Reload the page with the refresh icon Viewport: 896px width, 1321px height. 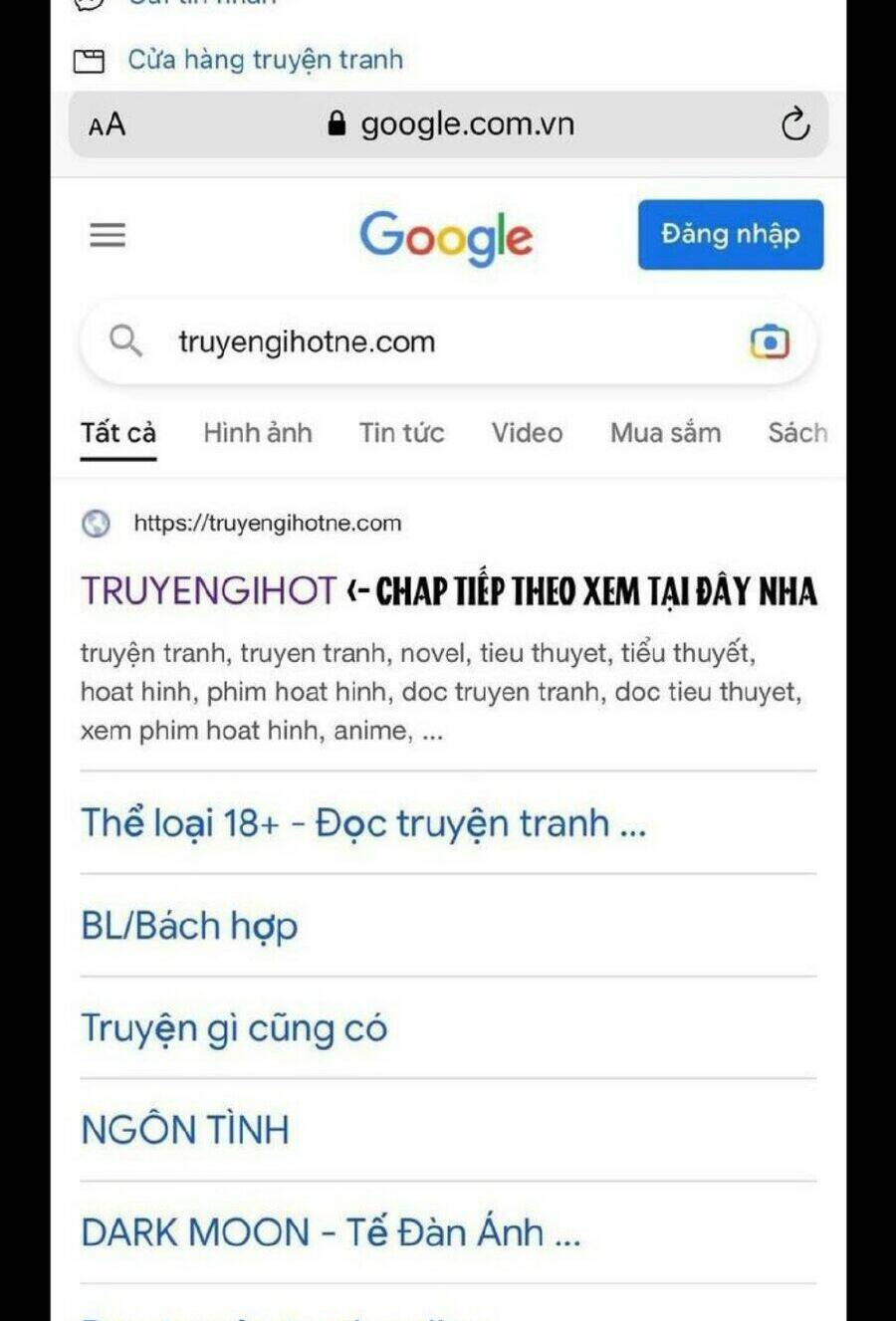[794, 124]
